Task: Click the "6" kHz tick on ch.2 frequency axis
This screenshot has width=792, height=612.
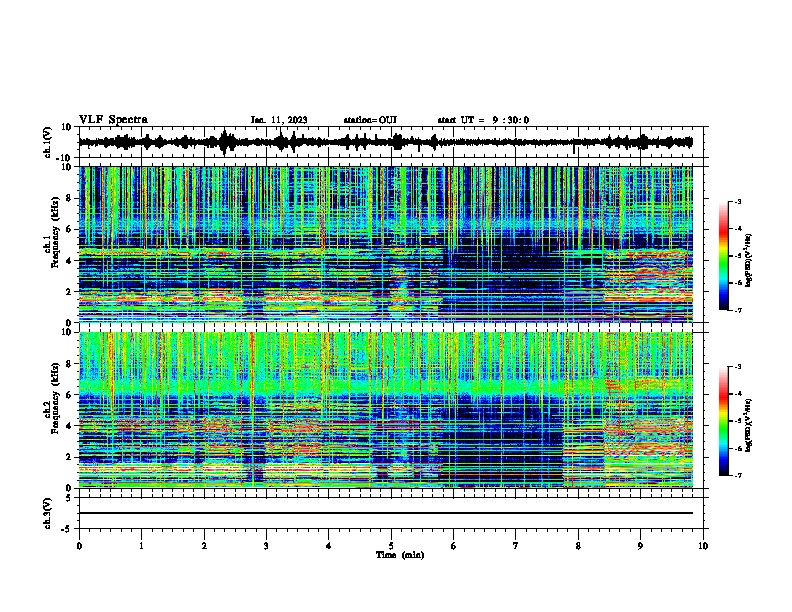Action: [70, 394]
